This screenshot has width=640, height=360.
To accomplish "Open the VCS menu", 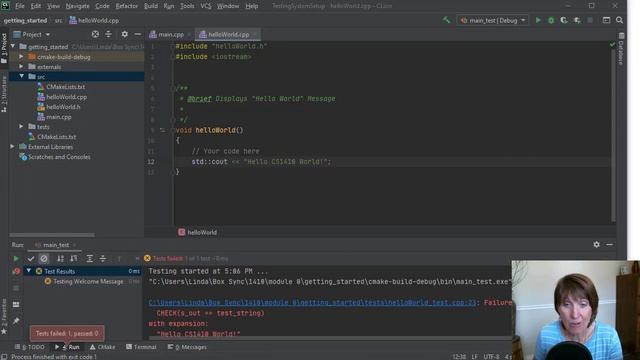I will point(206,6).
